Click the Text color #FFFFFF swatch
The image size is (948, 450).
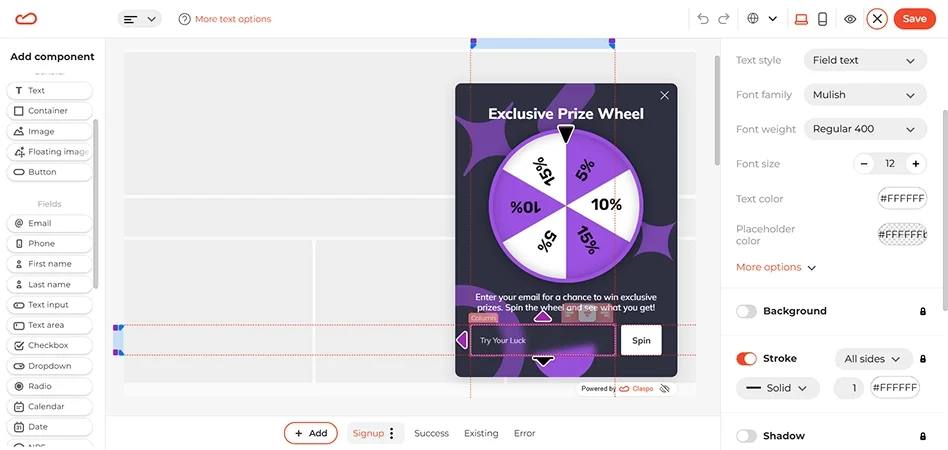pos(902,199)
